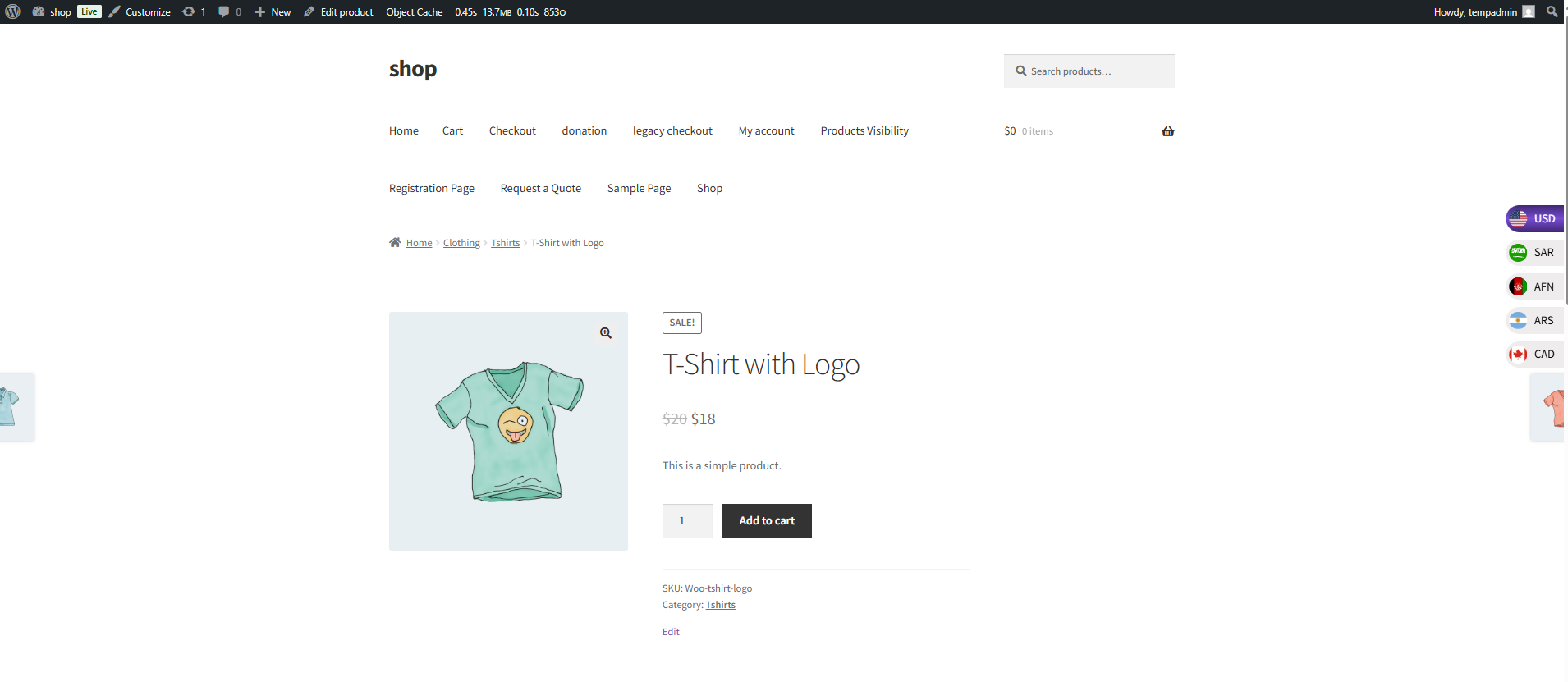1568x682 pixels.
Task: Open the shopping basket cart icon
Action: click(1167, 131)
